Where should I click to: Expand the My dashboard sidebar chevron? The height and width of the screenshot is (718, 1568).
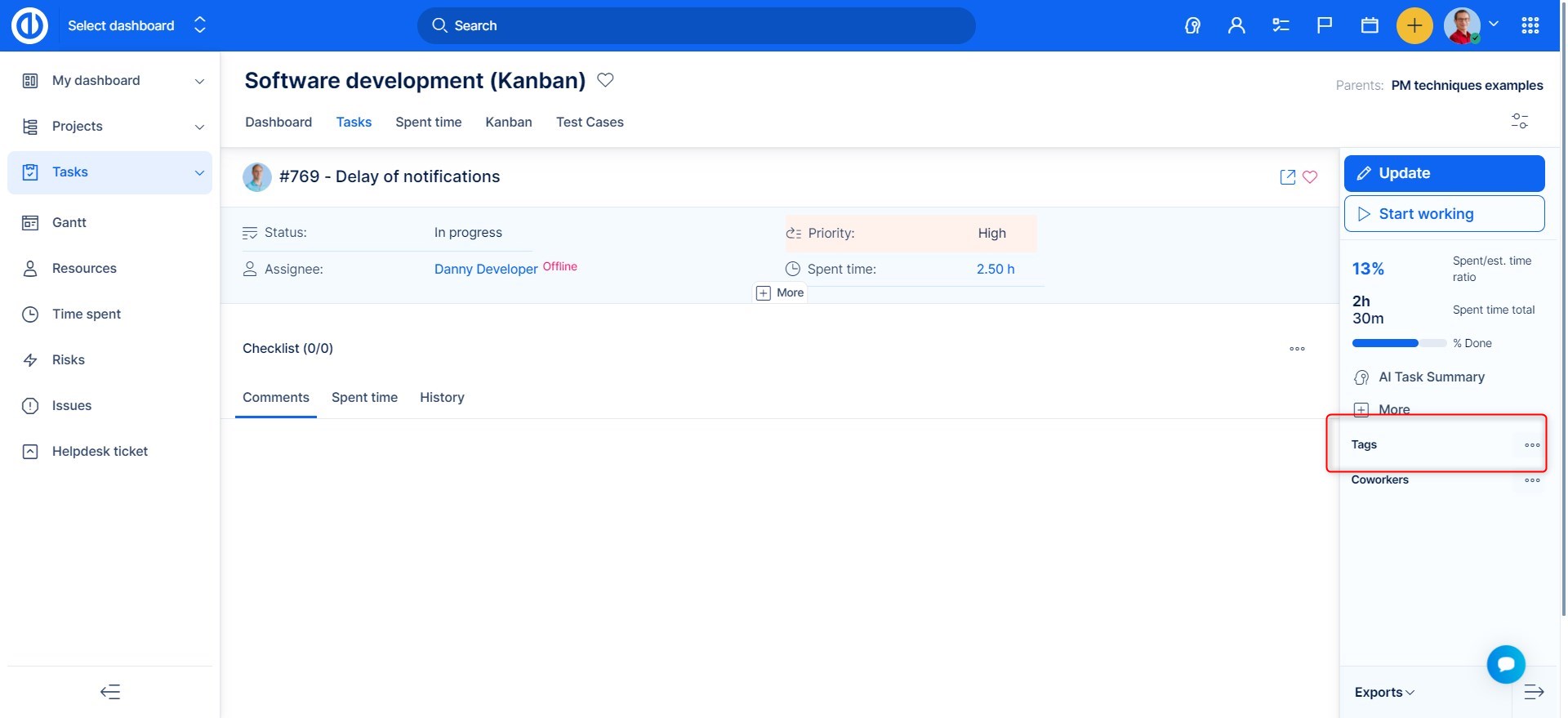click(x=199, y=81)
